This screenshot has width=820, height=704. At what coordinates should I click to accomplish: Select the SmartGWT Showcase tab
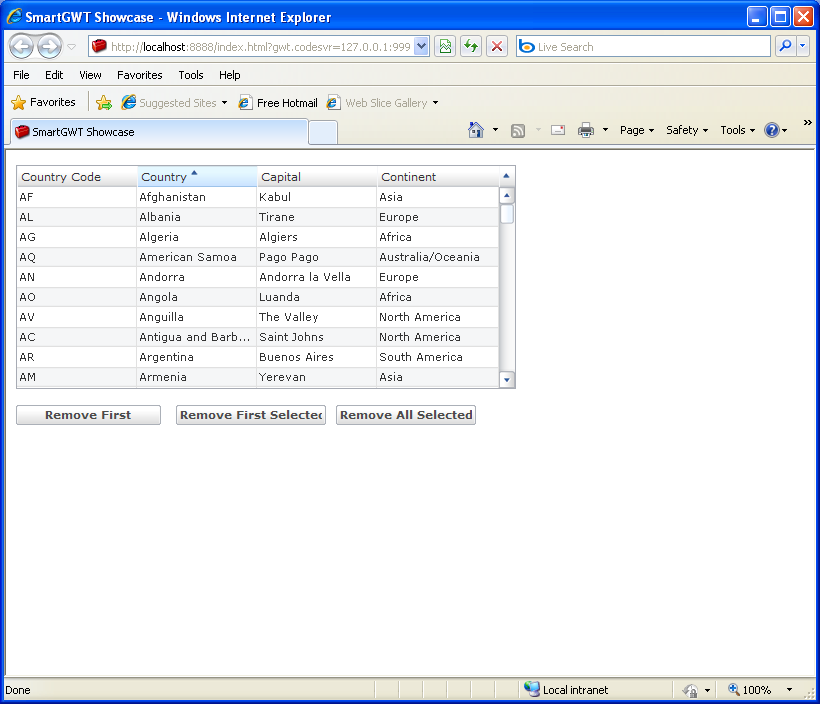[157, 132]
